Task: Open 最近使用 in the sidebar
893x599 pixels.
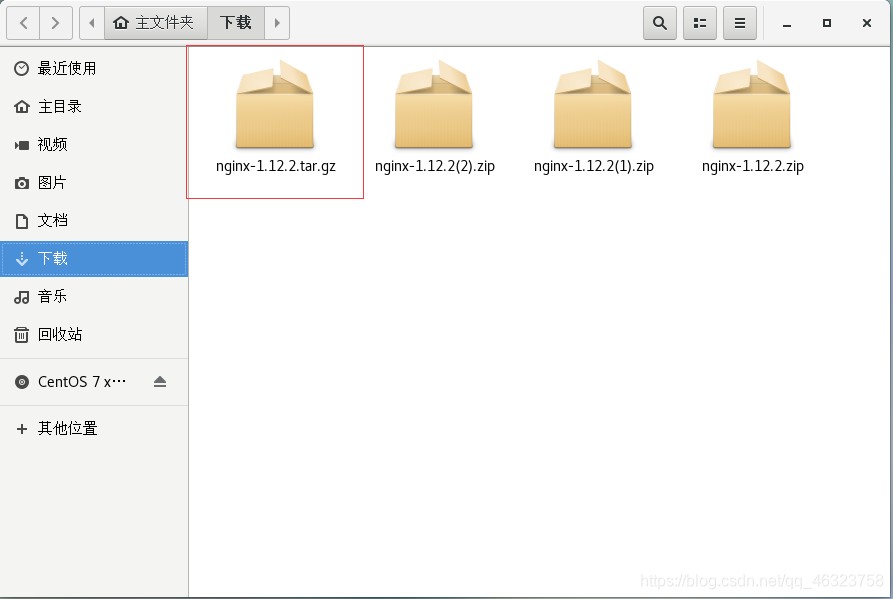Action: 94,68
